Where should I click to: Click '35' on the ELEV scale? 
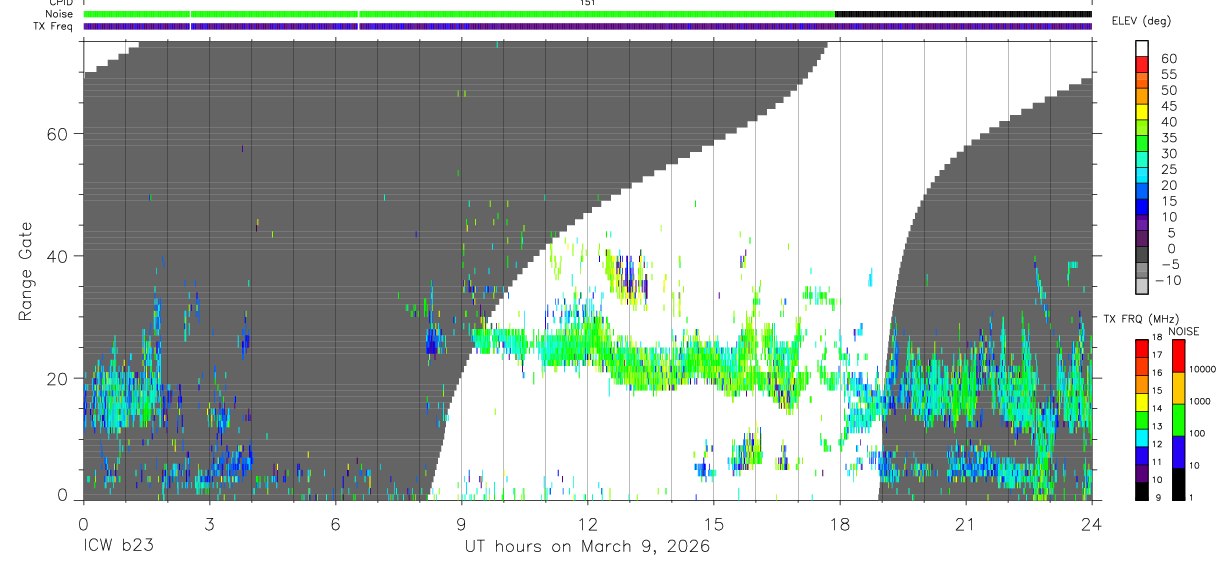click(1168, 138)
